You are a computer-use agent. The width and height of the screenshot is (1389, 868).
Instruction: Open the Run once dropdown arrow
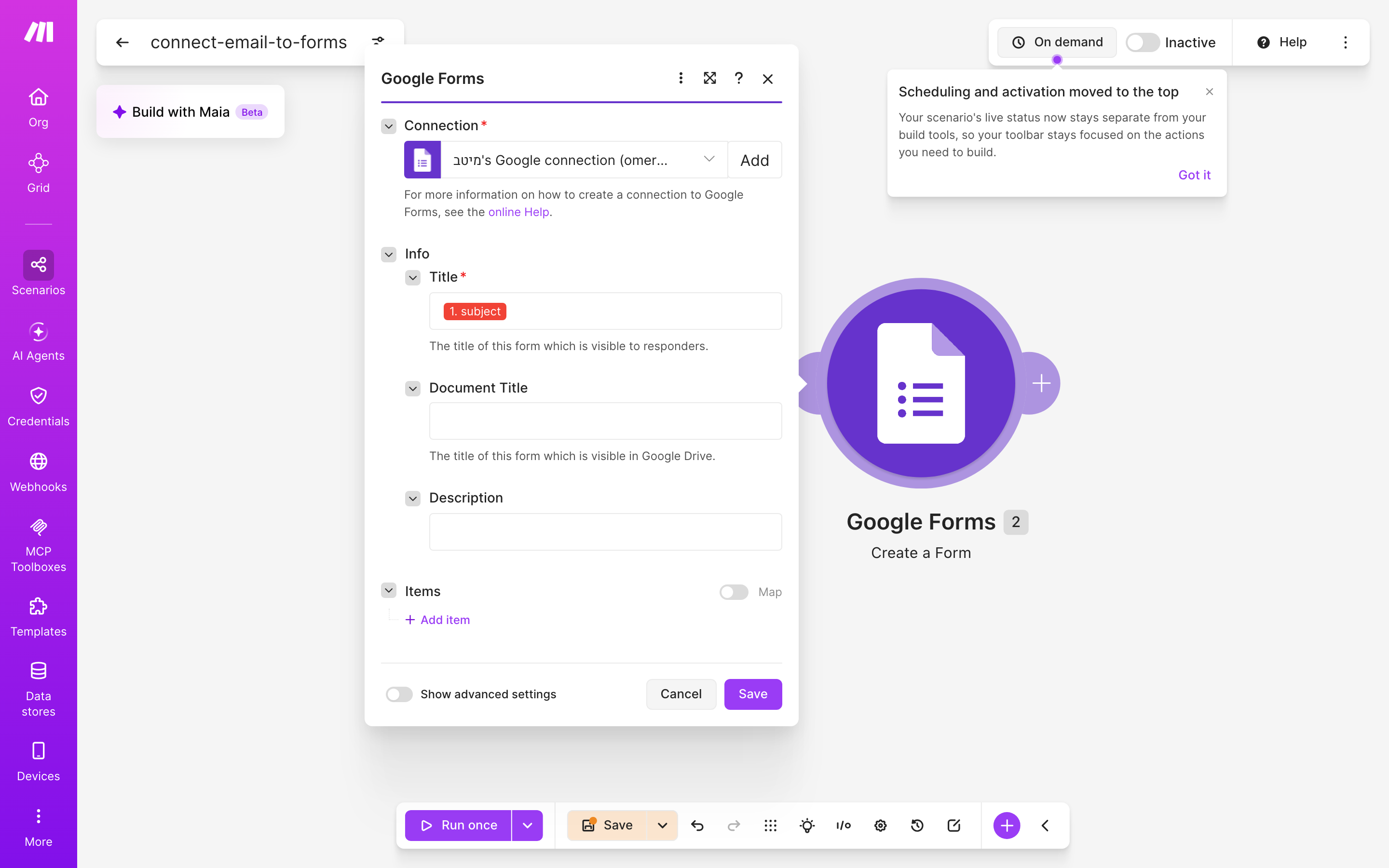(528, 826)
